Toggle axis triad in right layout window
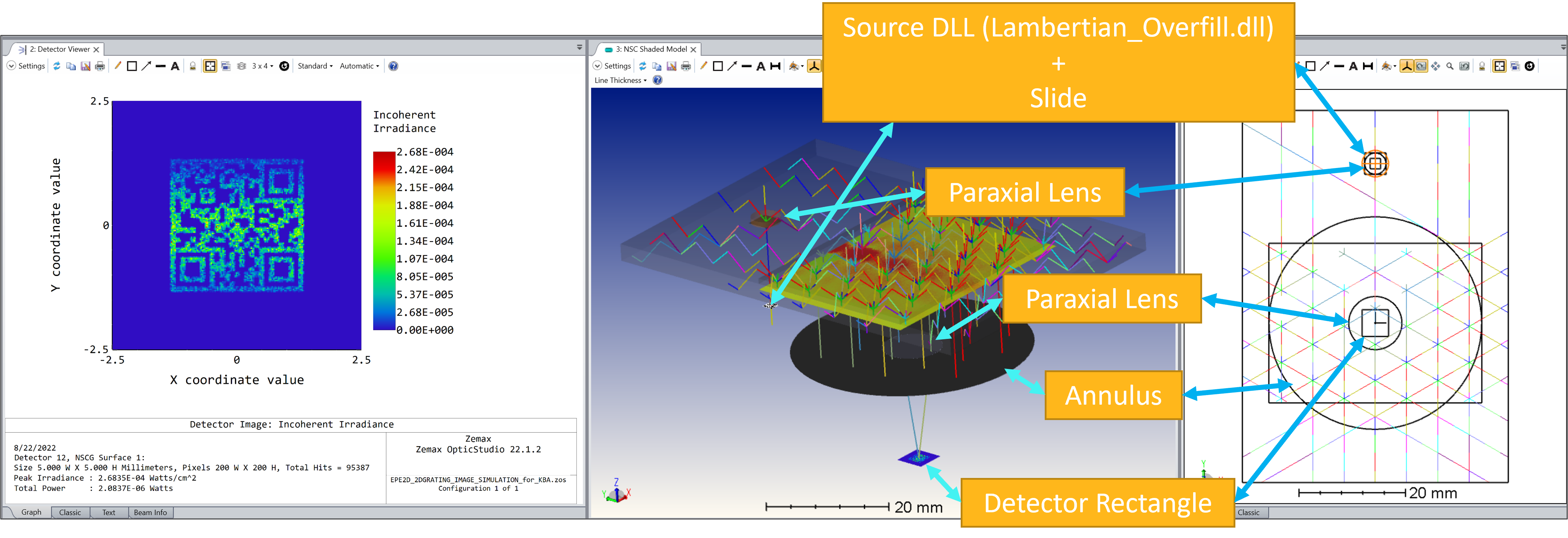1568x538 pixels. 1407,66
